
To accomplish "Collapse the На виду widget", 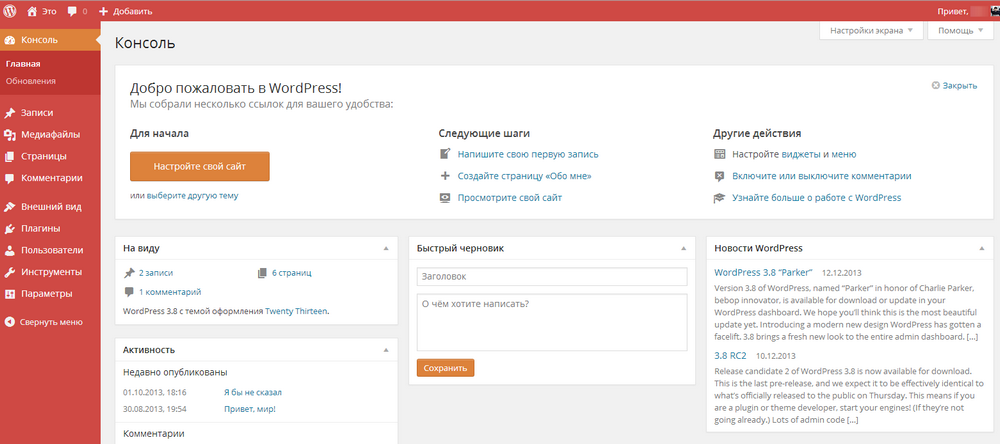I will point(385,248).
